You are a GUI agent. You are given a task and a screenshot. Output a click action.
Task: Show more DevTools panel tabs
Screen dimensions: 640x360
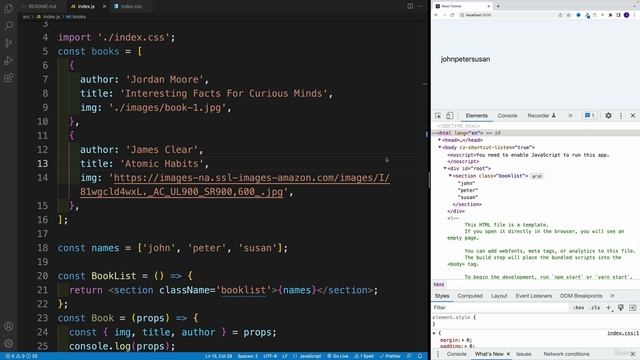570,116
